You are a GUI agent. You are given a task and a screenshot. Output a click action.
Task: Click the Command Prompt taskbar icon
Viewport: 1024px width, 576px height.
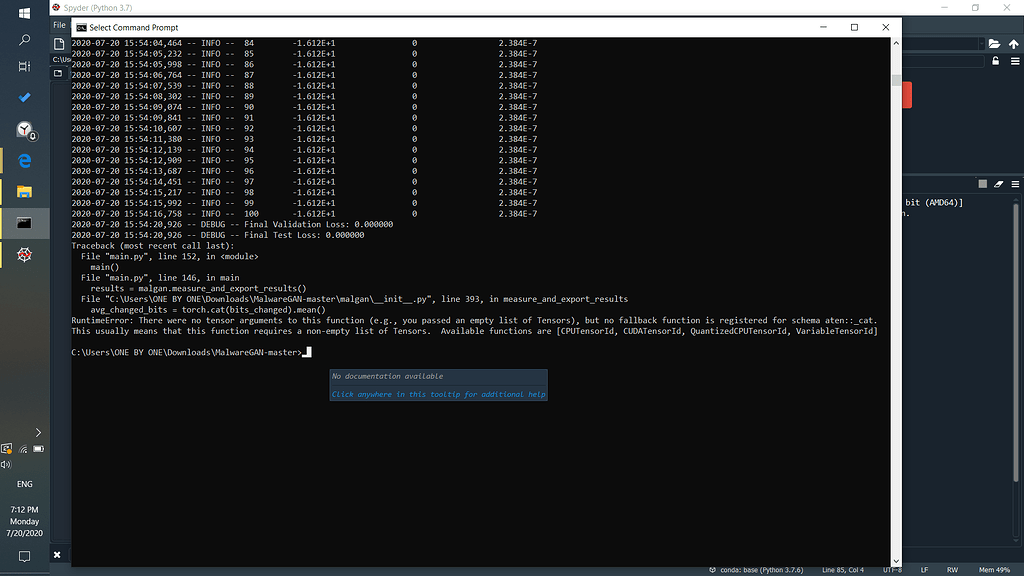25,222
